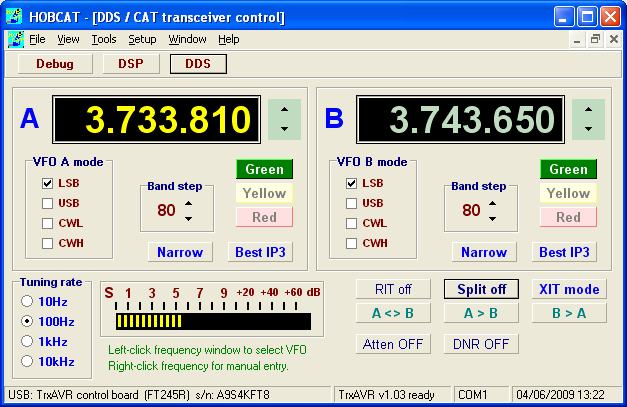
Task: Open the Tools menu
Action: pos(103,39)
